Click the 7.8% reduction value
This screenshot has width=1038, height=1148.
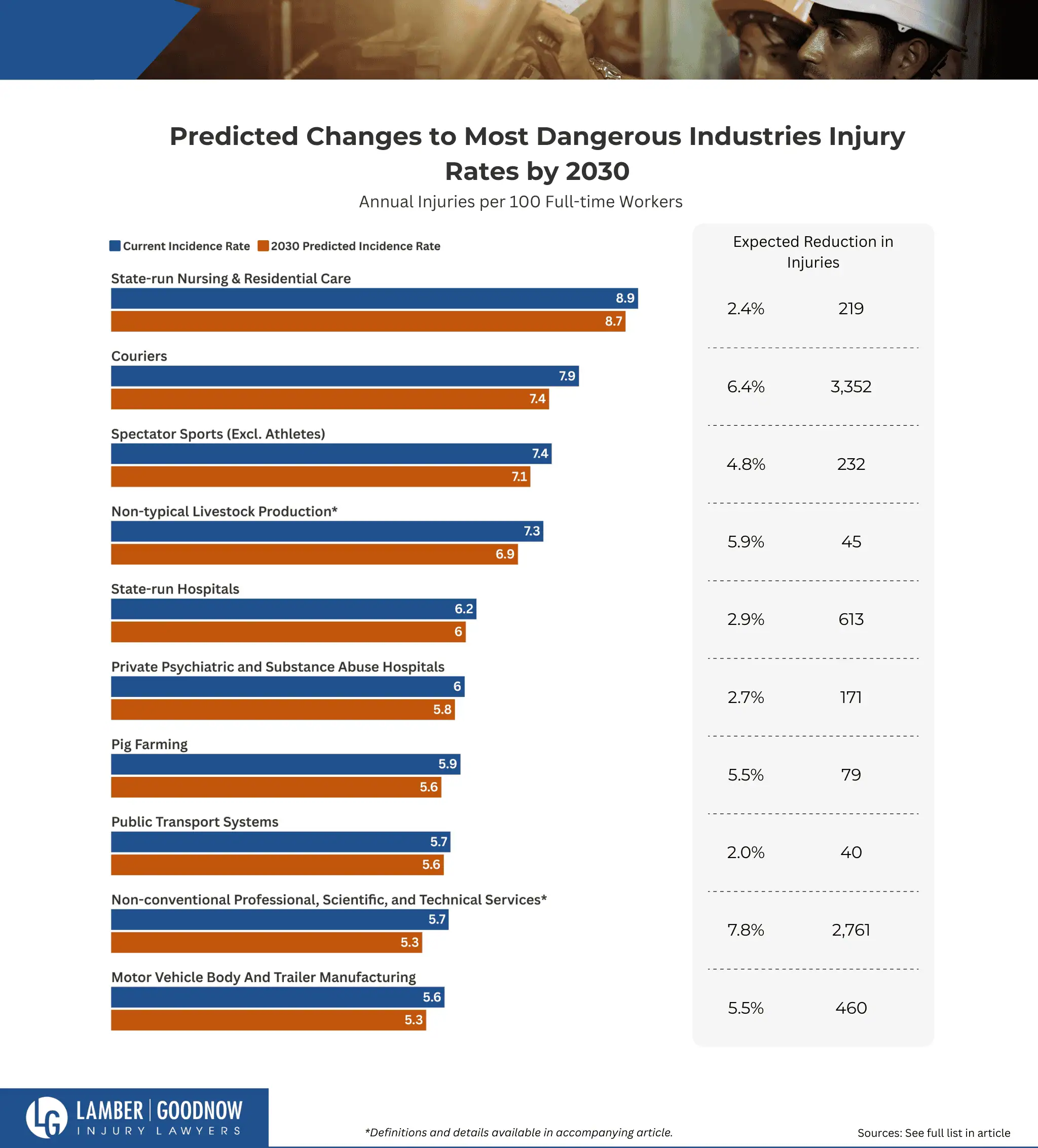[746, 930]
